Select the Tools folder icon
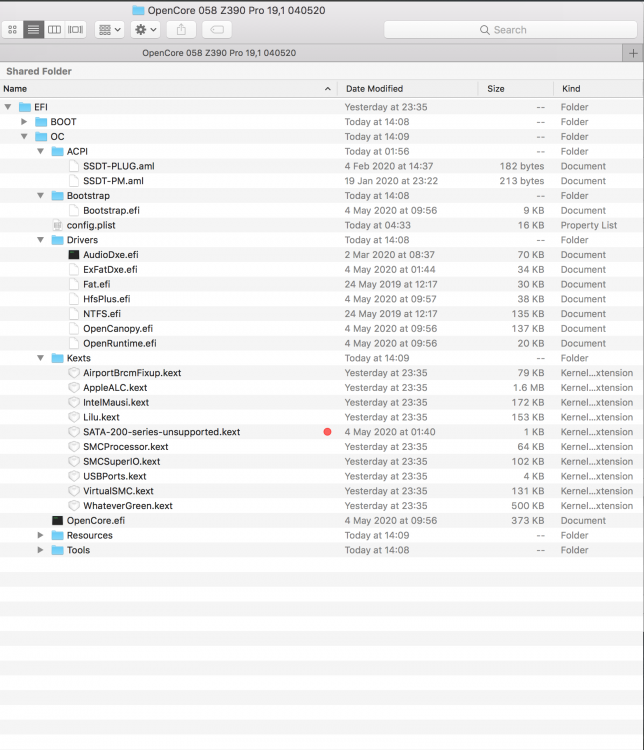Viewport: 644px width, 750px height. (x=57, y=550)
